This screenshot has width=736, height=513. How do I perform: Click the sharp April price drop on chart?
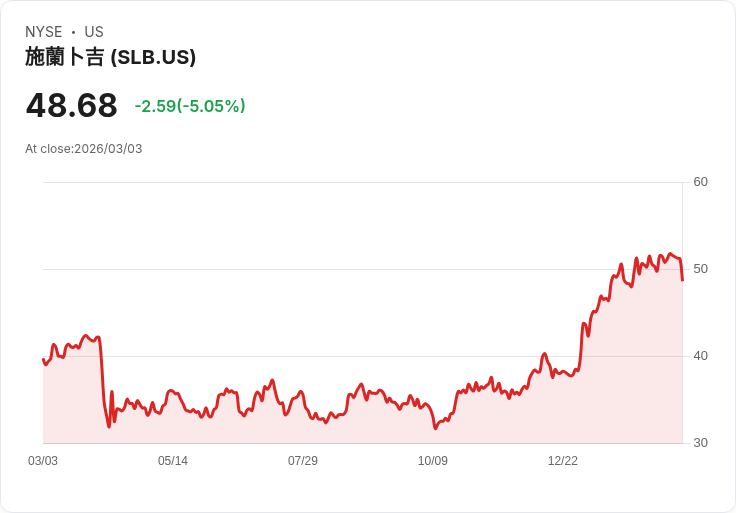(x=103, y=380)
